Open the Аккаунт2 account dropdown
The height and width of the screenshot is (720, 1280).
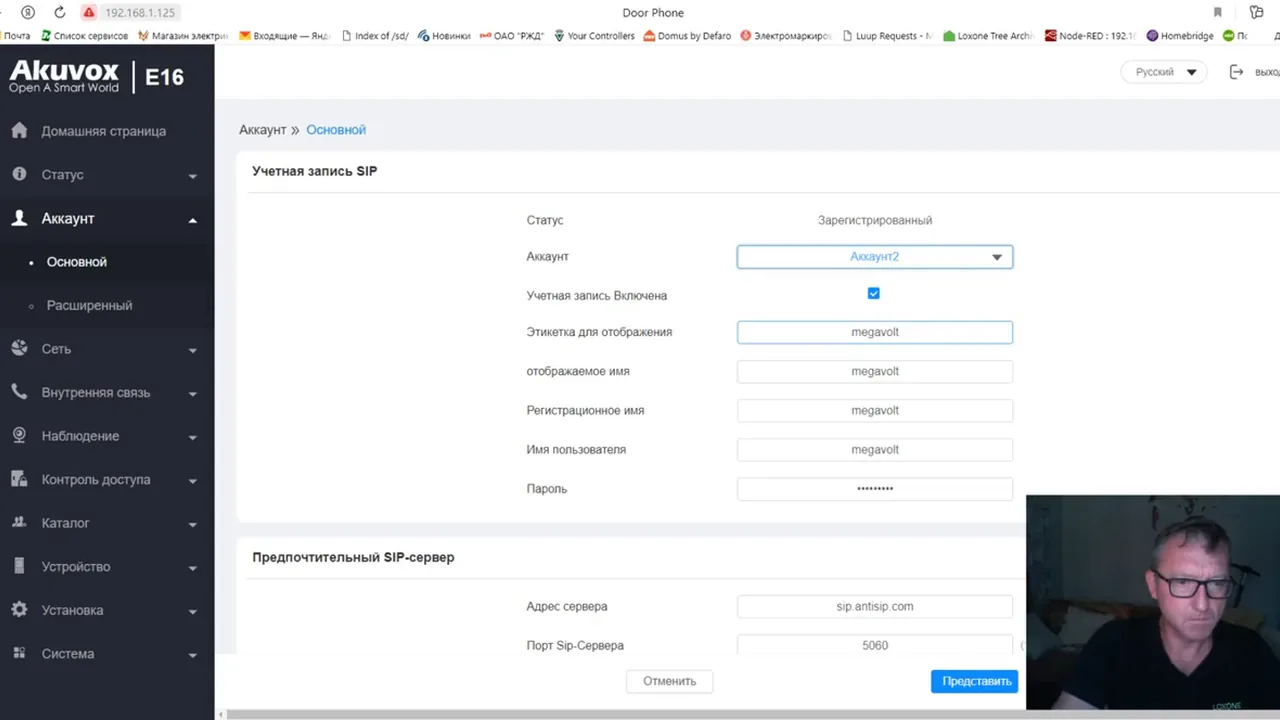tap(875, 257)
